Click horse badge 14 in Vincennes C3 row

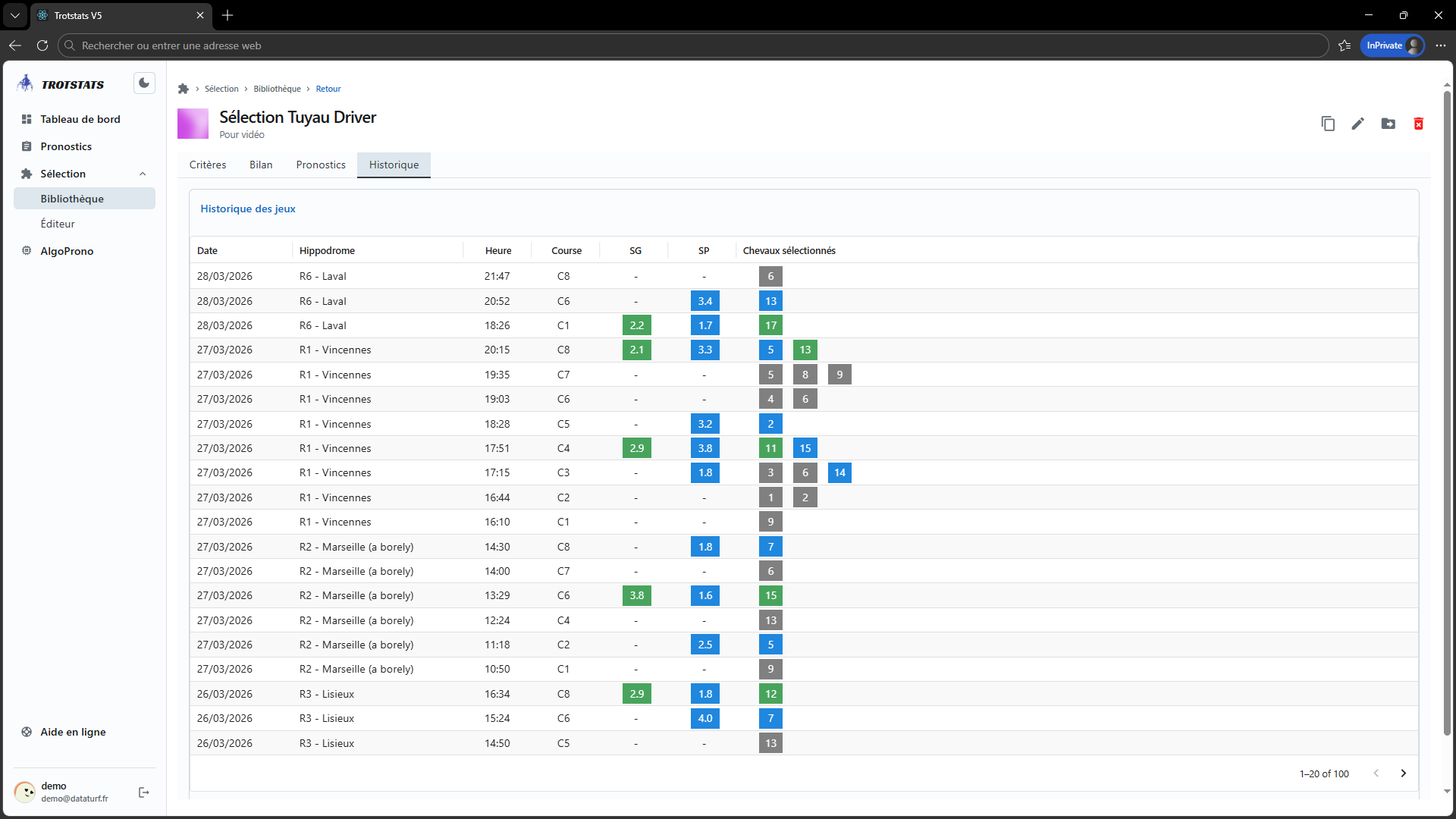(x=839, y=472)
